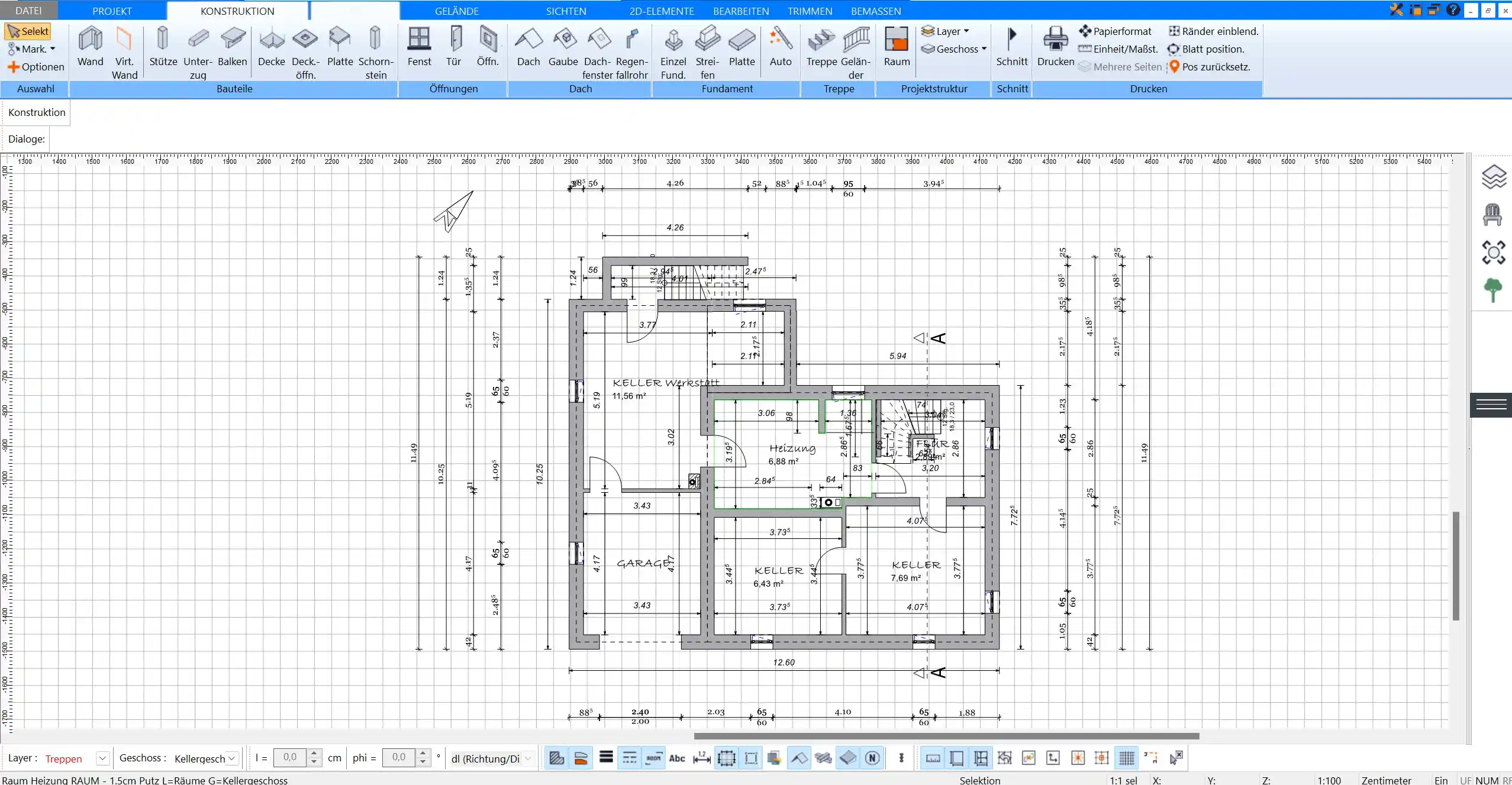Pick the Geländer railing tool
Screen dimensions: 1512x785
pos(856,53)
